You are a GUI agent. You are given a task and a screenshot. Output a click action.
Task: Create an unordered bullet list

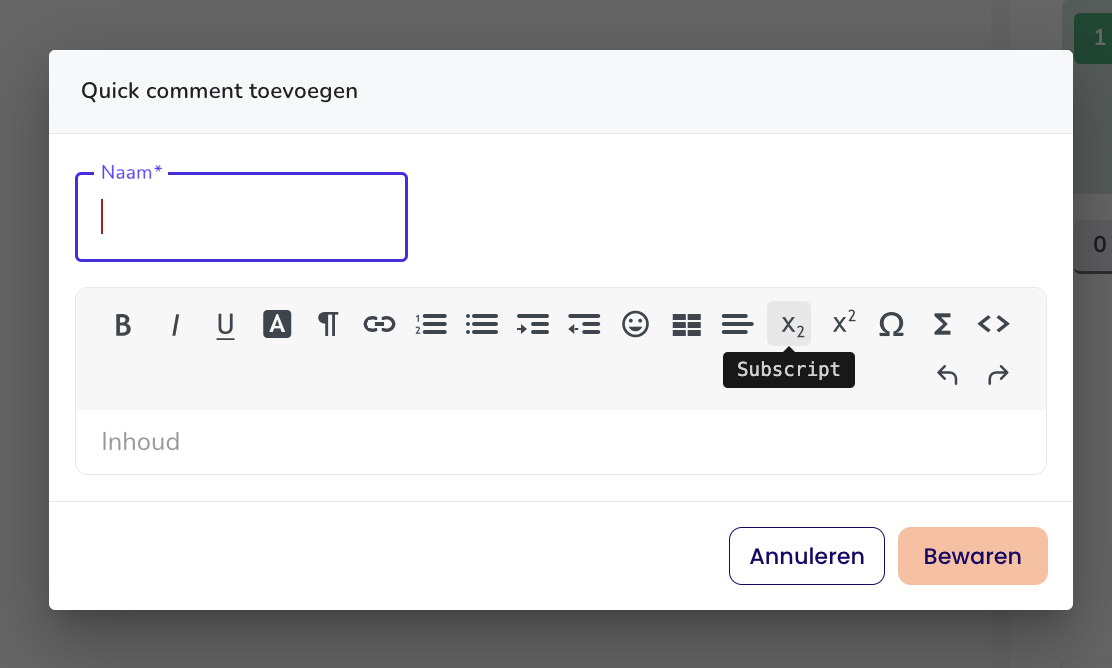pos(482,324)
